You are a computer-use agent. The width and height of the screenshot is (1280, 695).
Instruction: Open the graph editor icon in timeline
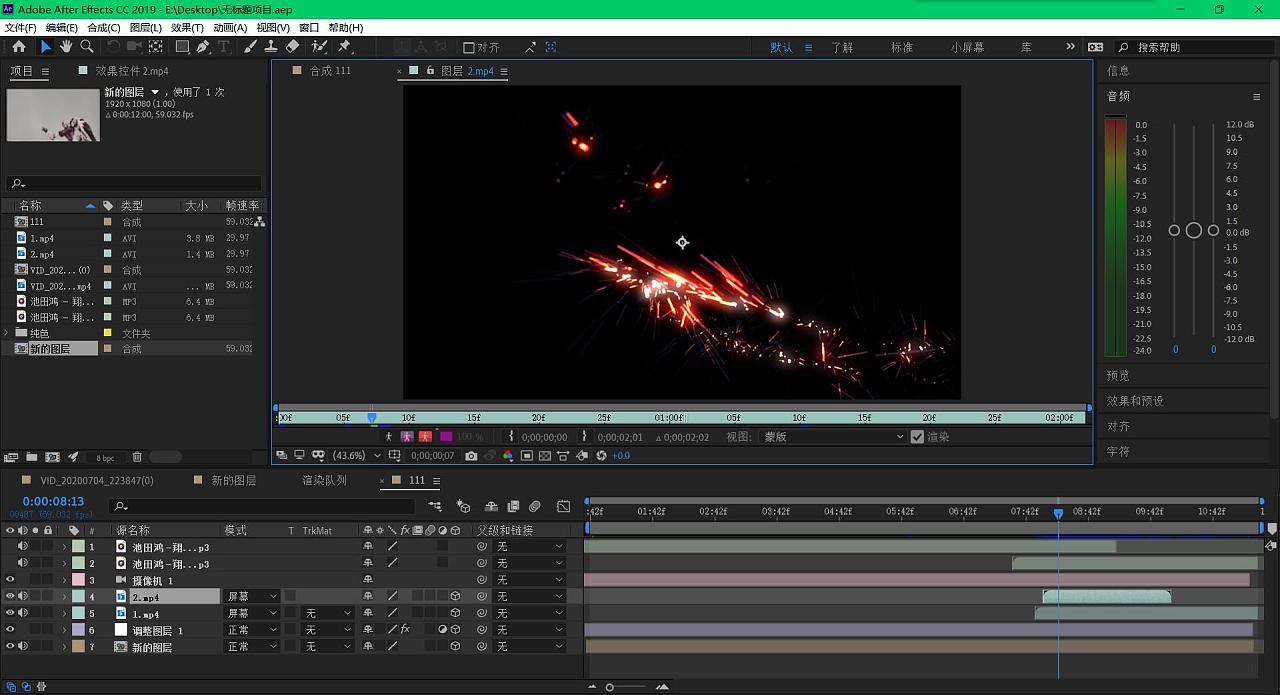pyautogui.click(x=564, y=507)
